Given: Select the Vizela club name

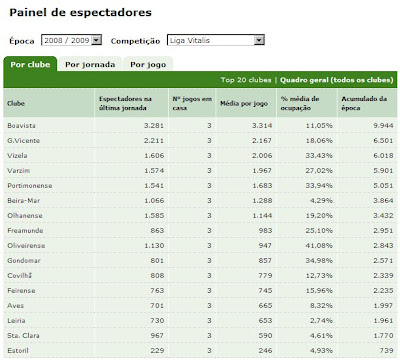Looking at the screenshot, I should pyautogui.click(x=17, y=156).
